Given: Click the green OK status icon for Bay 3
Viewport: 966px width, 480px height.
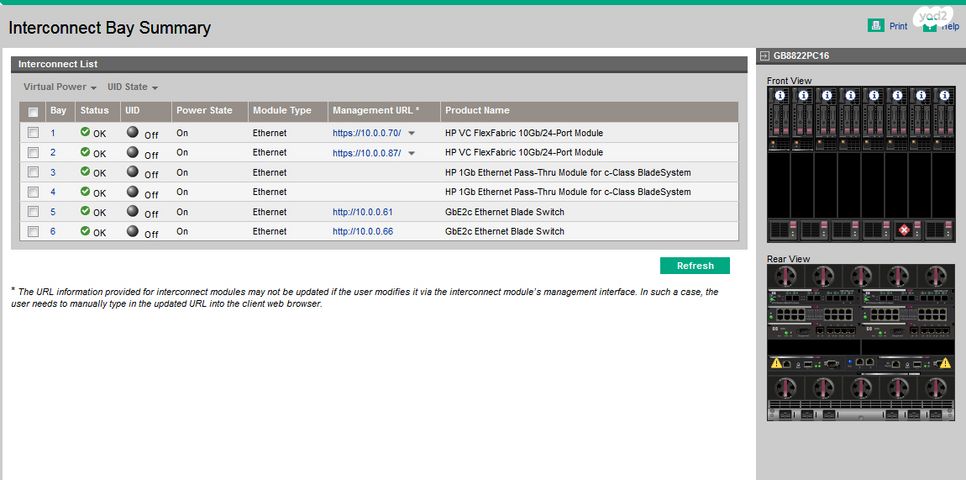Looking at the screenshot, I should [x=85, y=172].
